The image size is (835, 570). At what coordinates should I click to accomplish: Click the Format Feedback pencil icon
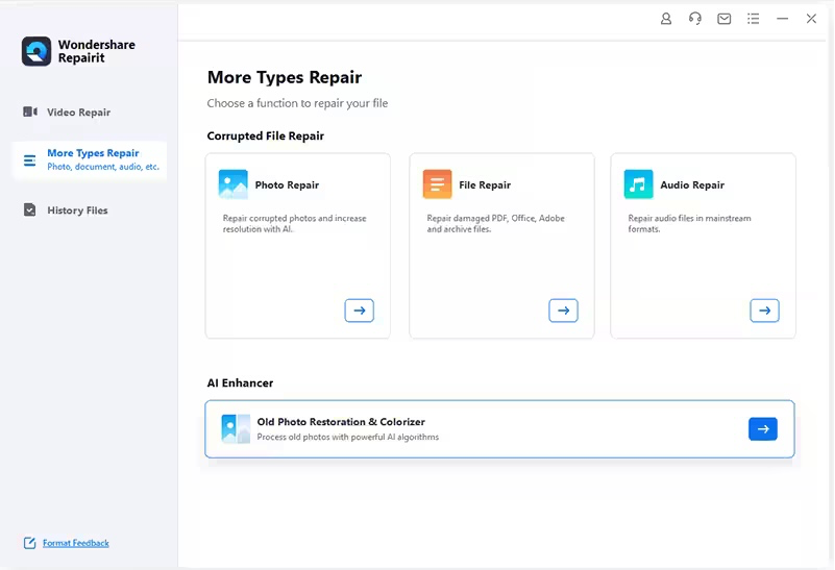[x=30, y=543]
